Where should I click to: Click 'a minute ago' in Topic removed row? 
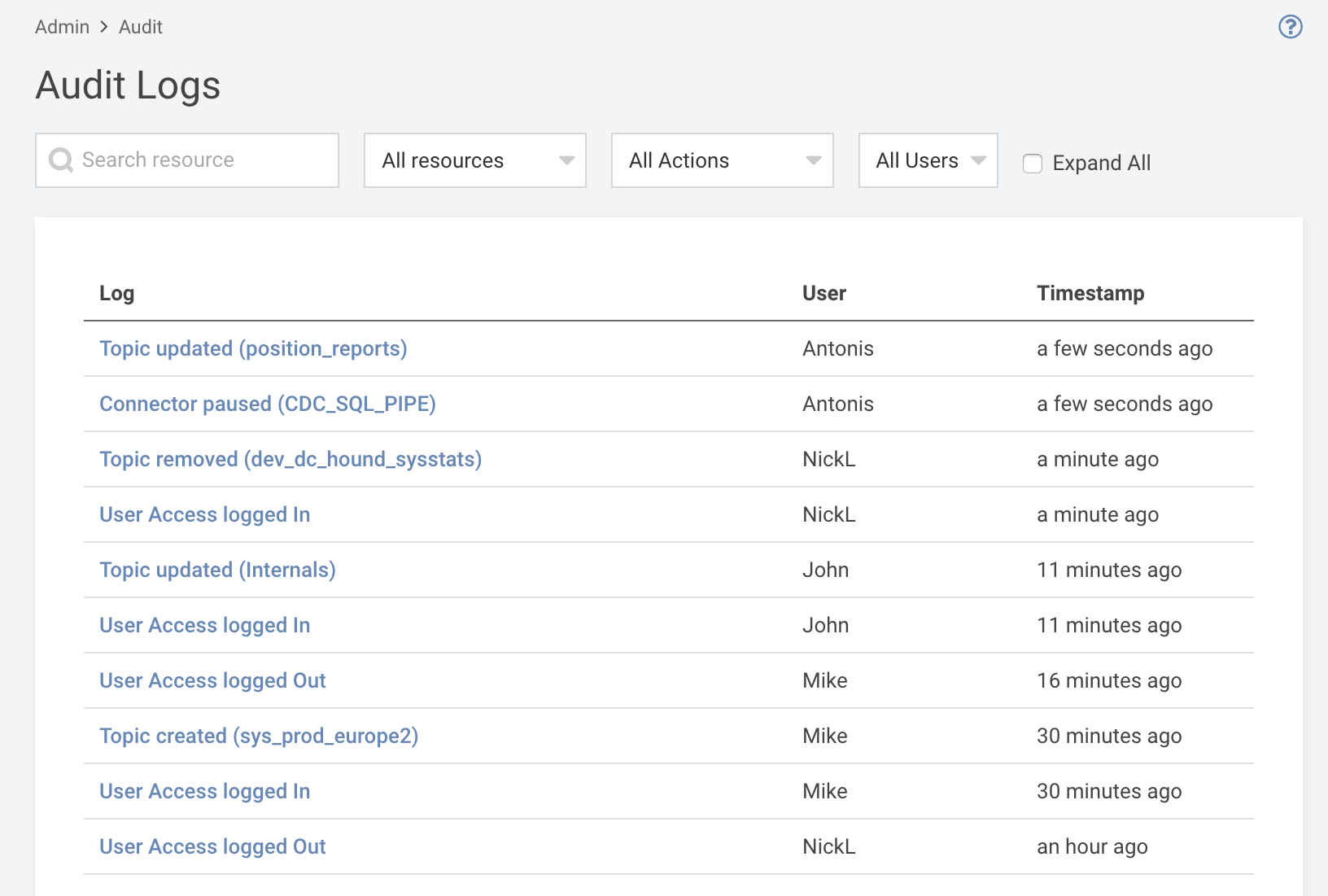[1098, 459]
